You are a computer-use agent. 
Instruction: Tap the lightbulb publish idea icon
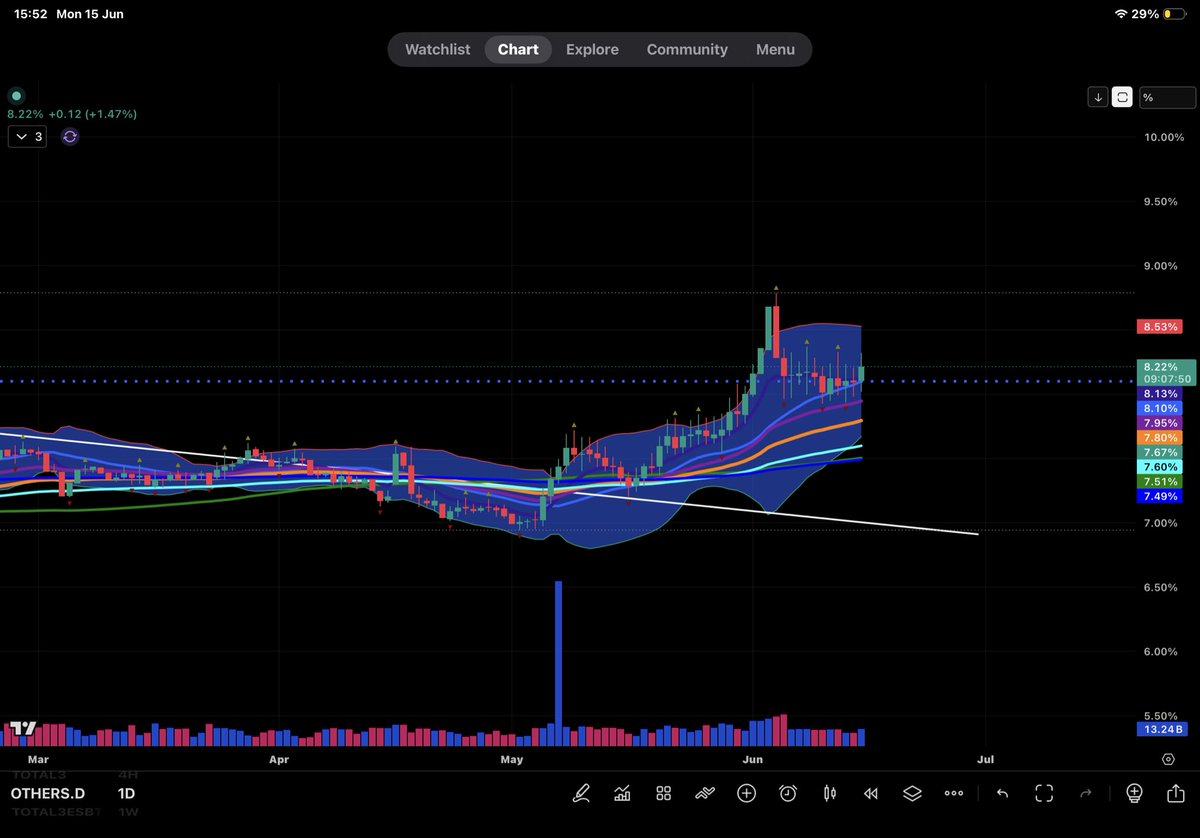tap(1134, 793)
